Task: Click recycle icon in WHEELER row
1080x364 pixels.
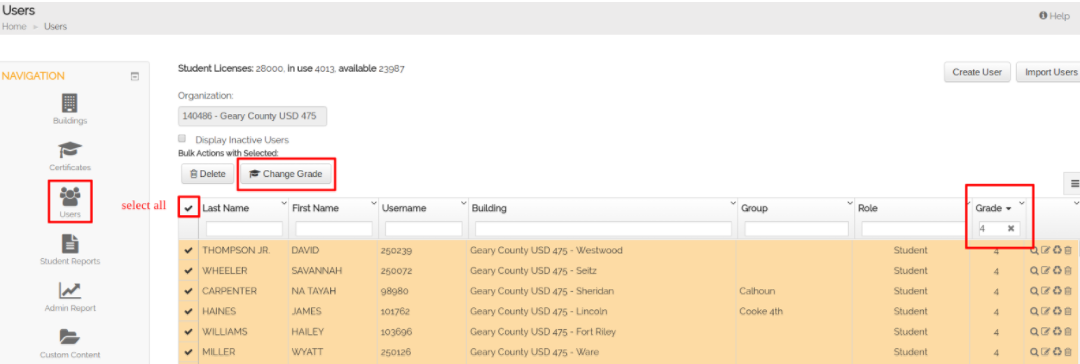Action: pos(1057,271)
